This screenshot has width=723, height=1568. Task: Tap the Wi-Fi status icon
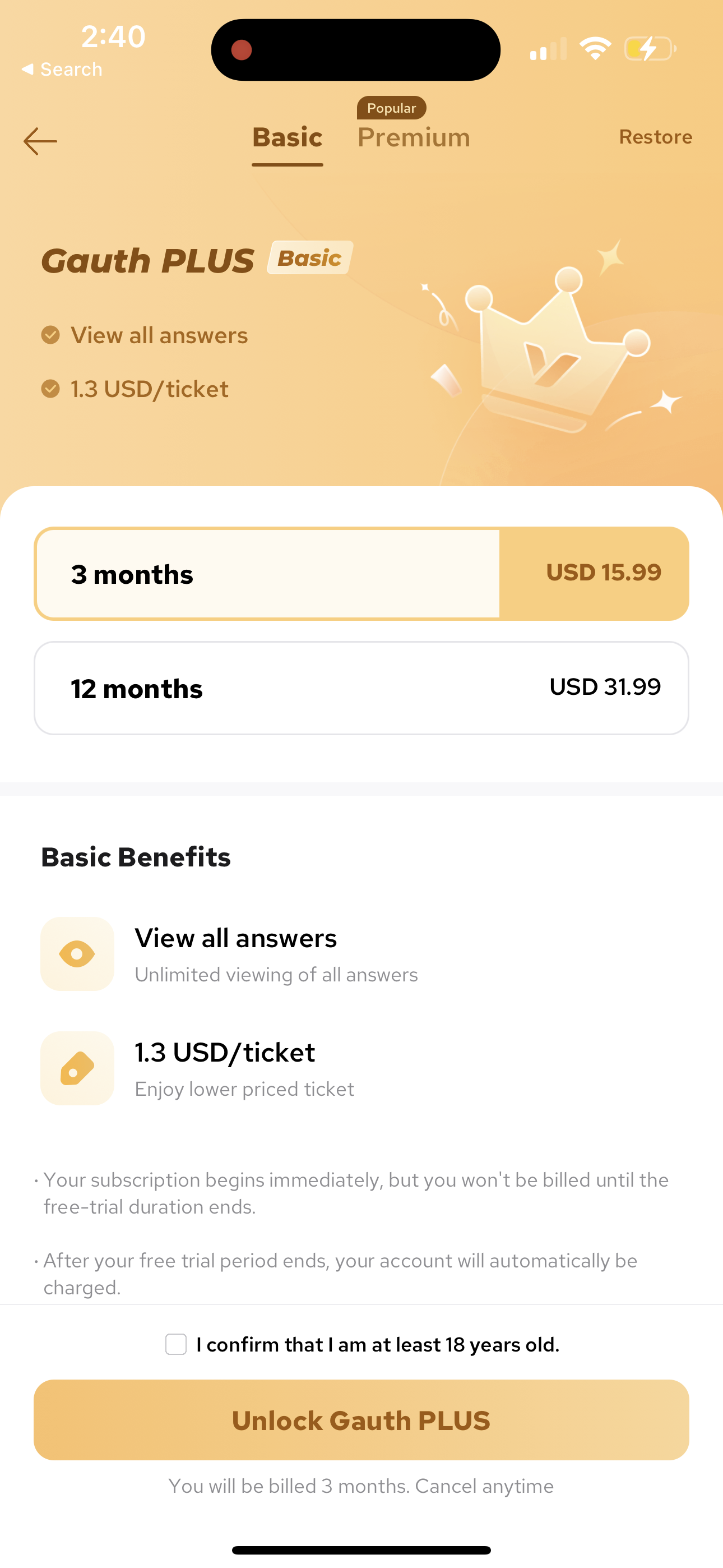coord(595,49)
